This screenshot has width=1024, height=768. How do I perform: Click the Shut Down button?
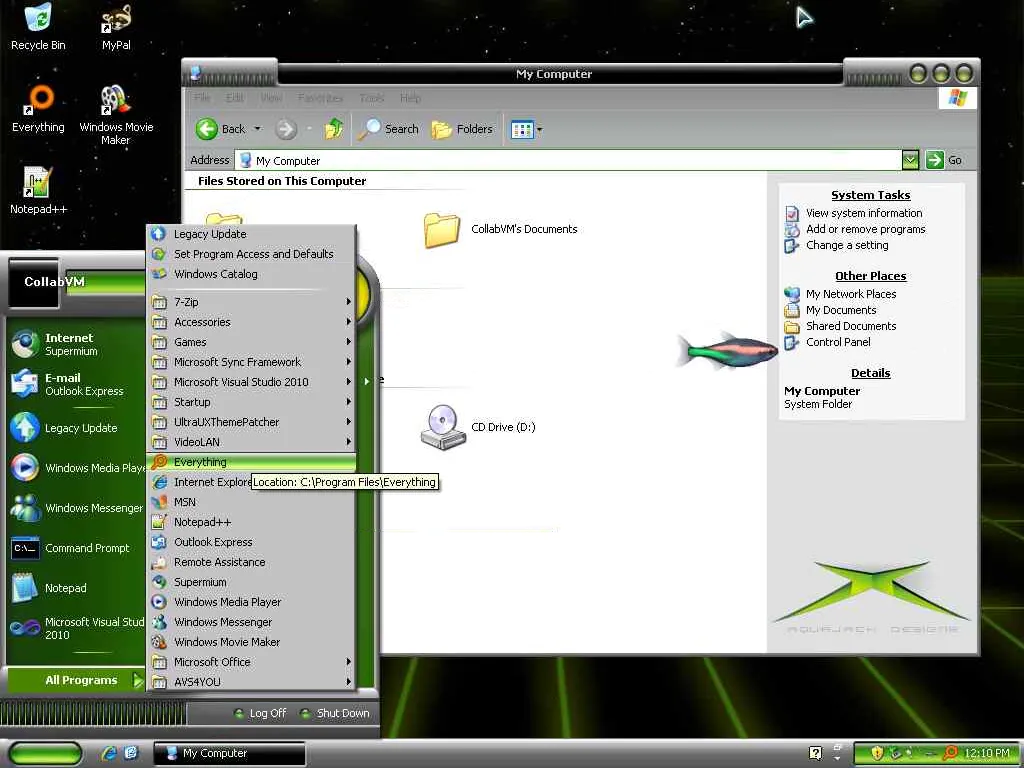(335, 713)
